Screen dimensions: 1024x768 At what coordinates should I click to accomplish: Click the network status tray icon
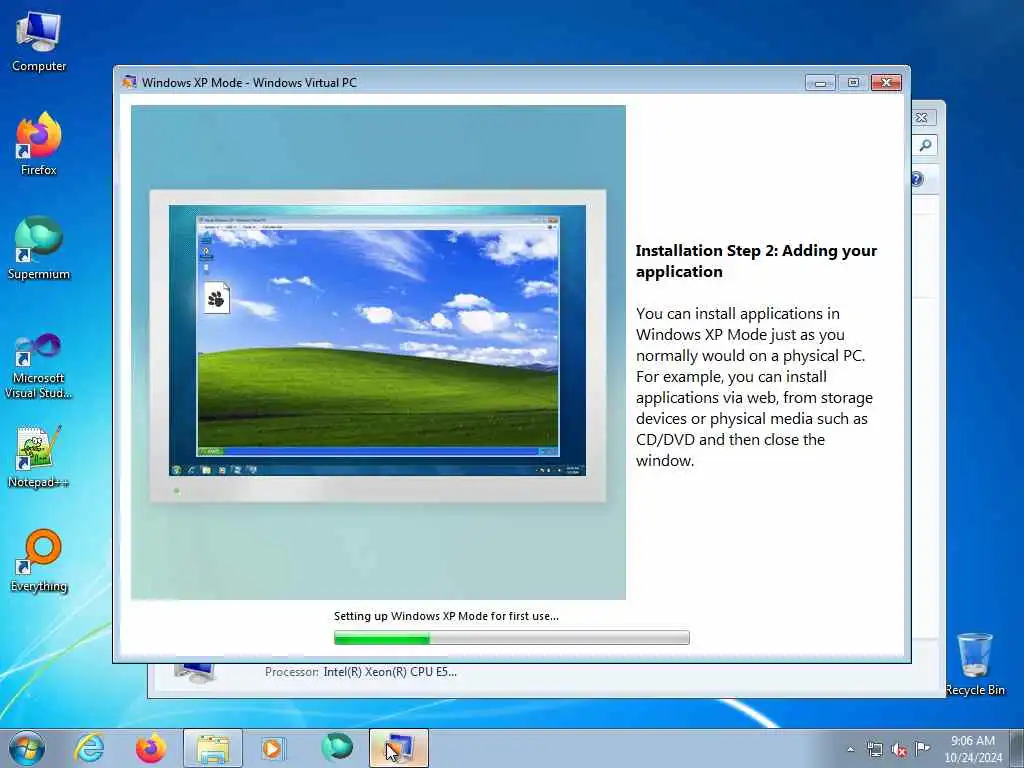[x=874, y=750]
